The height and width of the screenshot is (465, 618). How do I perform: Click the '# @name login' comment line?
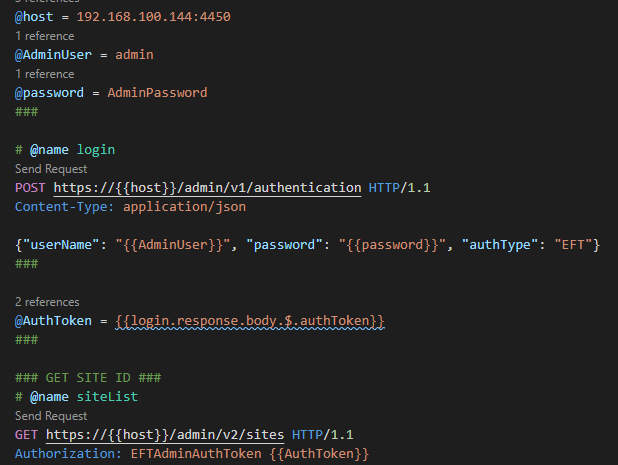[x=65, y=150]
